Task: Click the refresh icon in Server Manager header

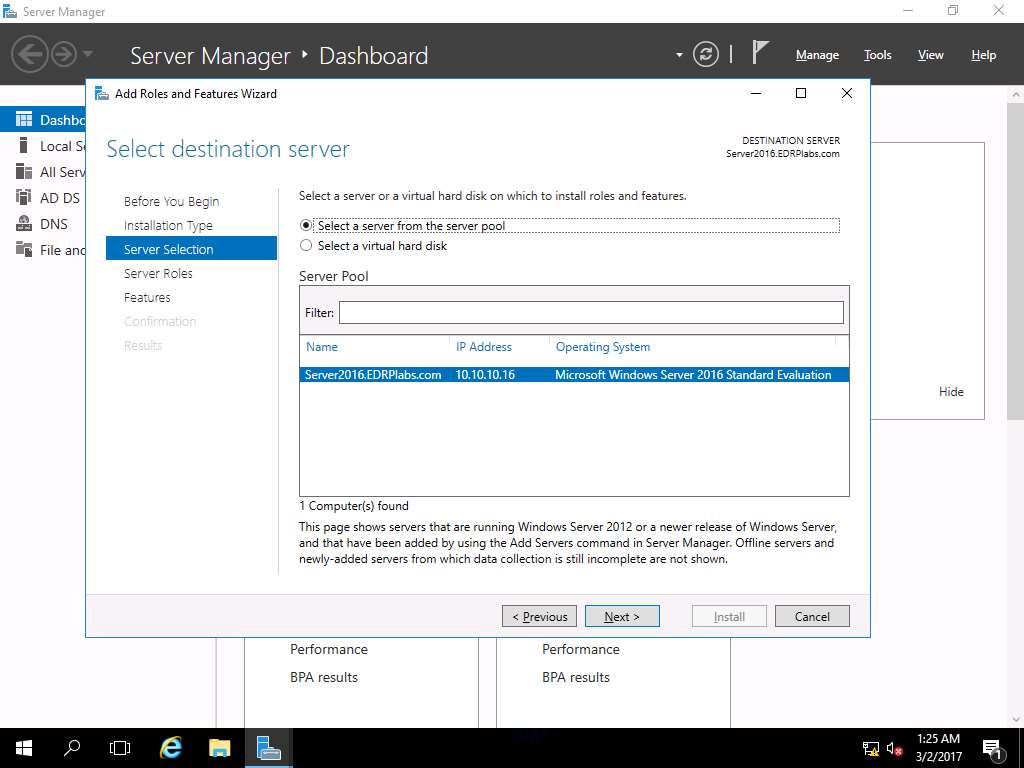Action: tap(705, 54)
